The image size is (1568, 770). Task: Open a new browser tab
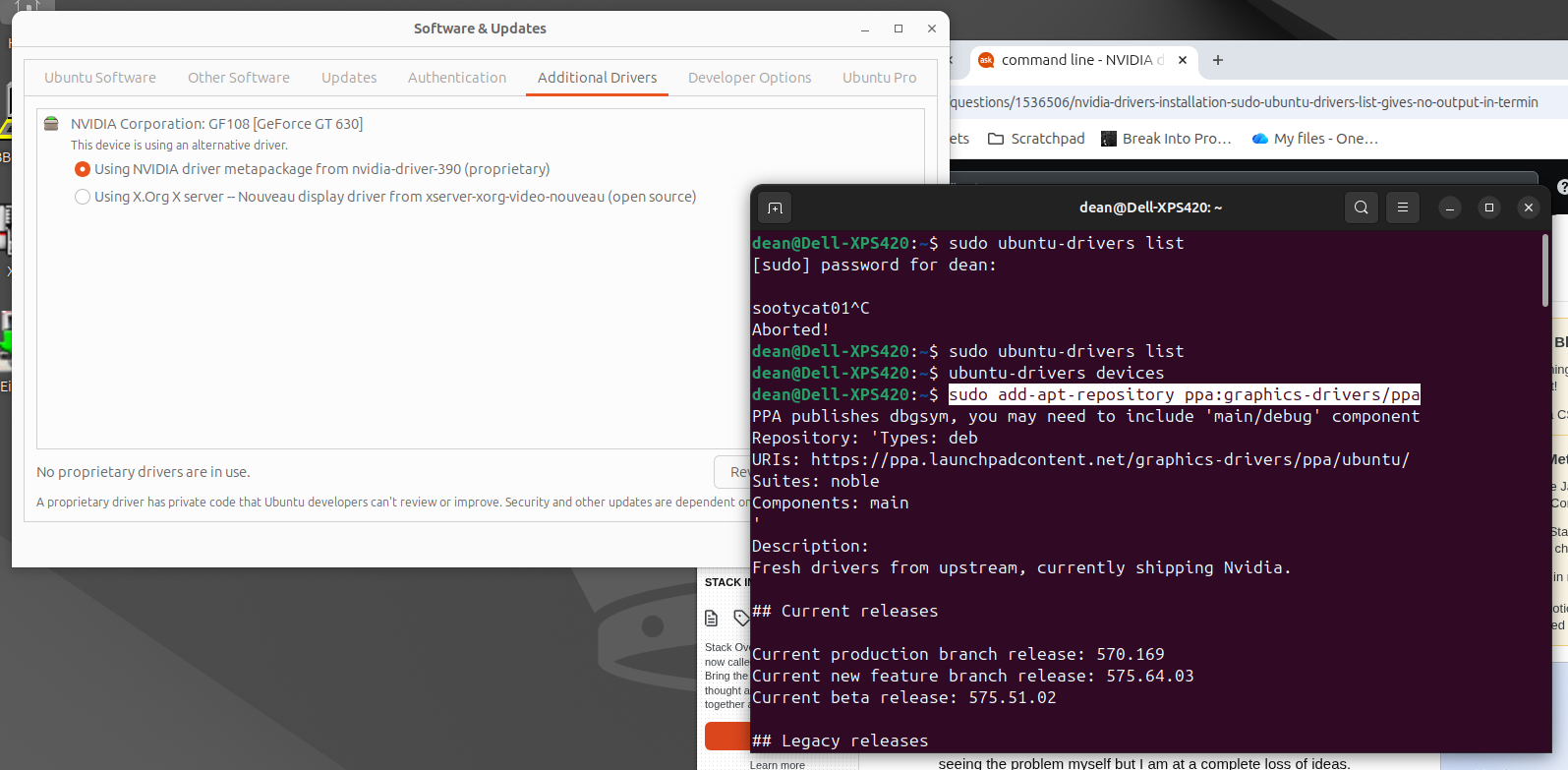pos(1218,60)
